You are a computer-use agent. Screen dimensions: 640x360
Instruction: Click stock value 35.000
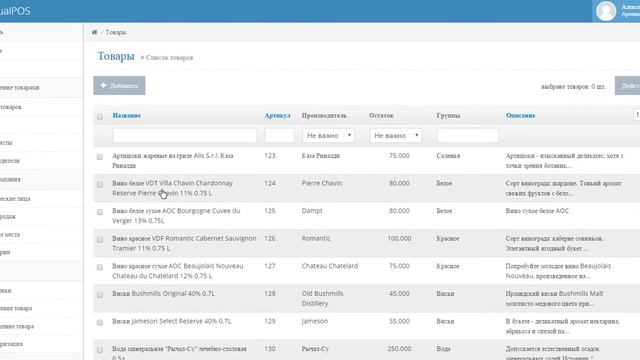pyautogui.click(x=399, y=321)
